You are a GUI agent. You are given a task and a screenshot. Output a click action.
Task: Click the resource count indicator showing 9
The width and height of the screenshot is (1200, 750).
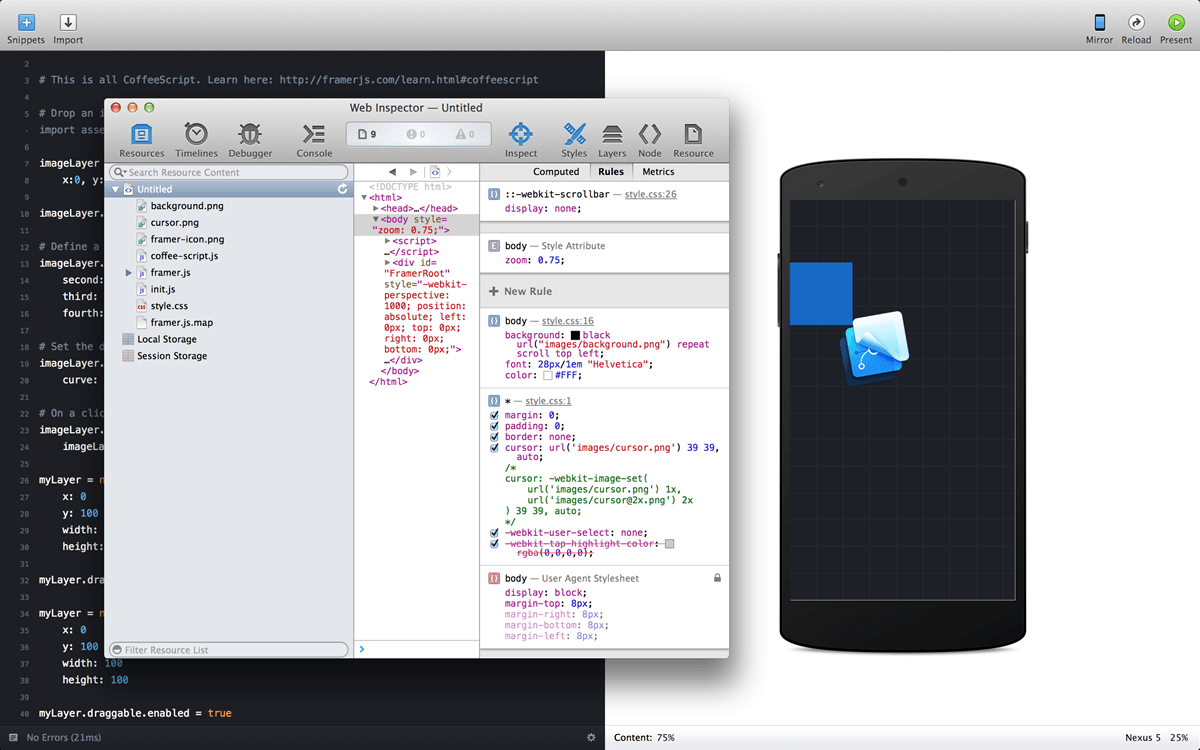point(368,134)
